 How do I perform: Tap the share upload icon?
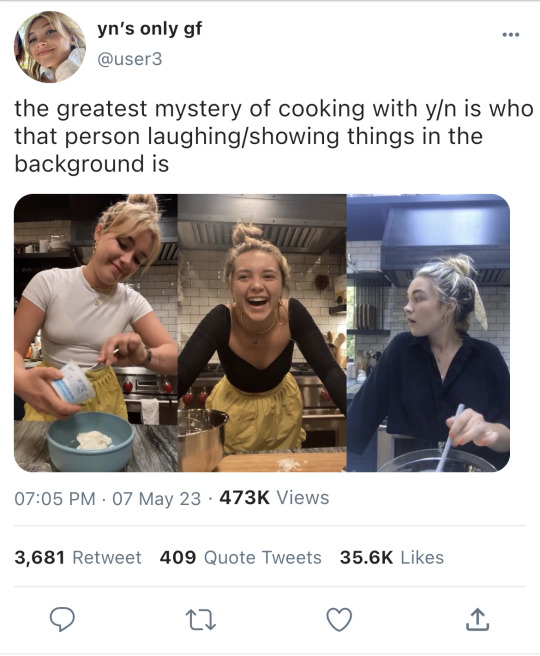[x=477, y=620]
